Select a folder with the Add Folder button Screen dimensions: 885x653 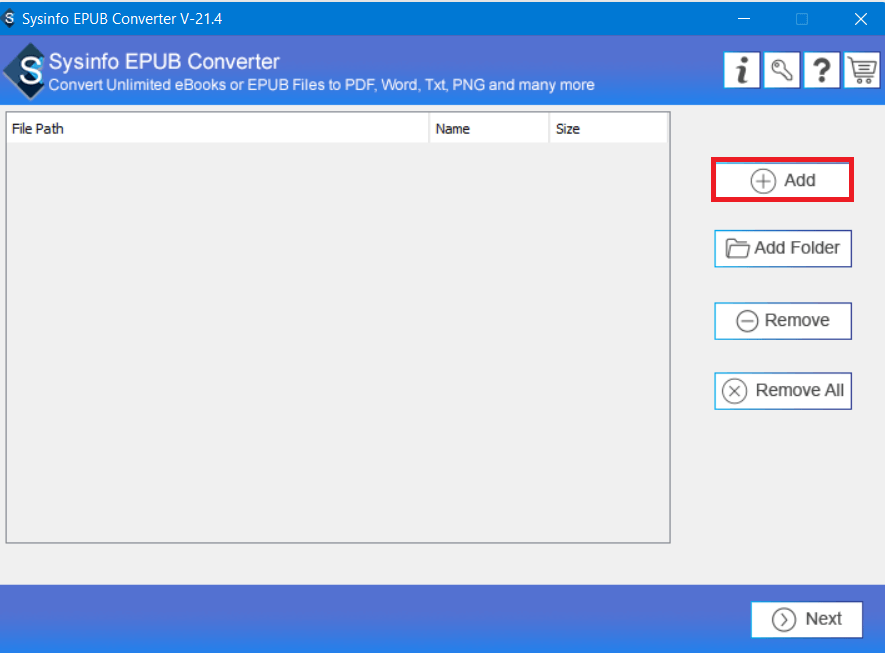pyautogui.click(x=782, y=247)
